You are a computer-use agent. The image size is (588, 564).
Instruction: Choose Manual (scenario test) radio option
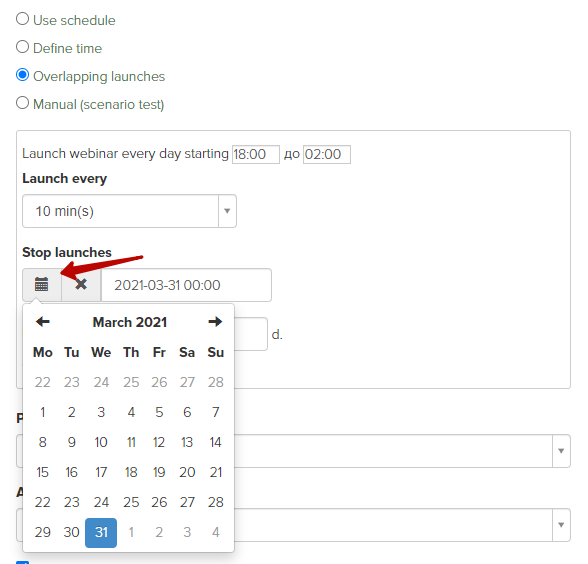(x=22, y=103)
